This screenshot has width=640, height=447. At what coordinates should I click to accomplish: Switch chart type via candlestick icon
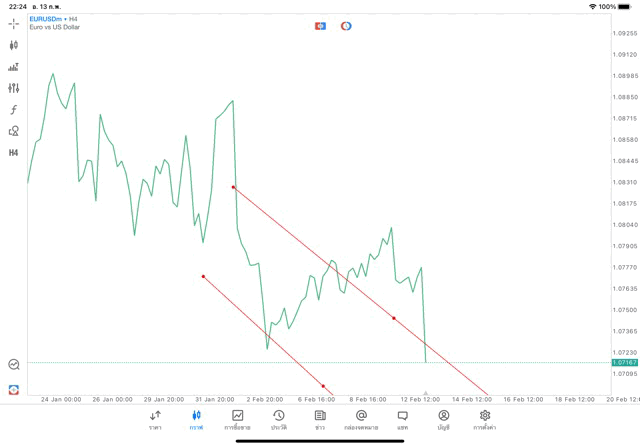click(13, 45)
